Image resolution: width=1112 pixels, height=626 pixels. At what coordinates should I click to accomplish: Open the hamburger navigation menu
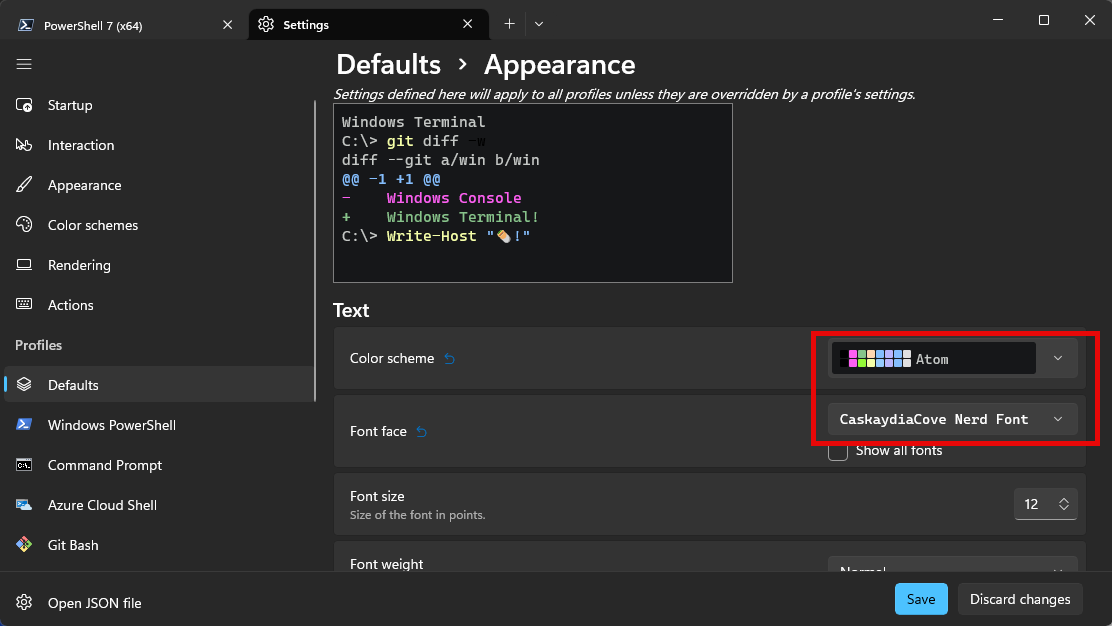pyautogui.click(x=24, y=65)
